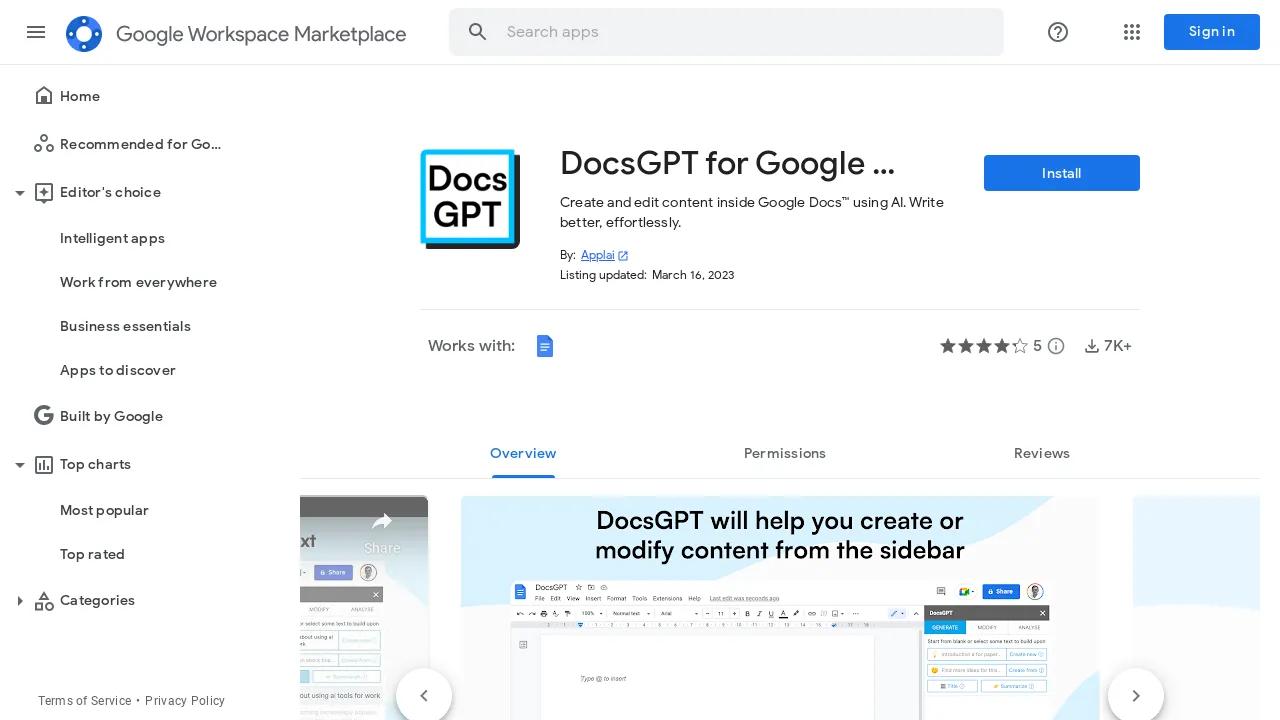Open the Help question mark icon
The height and width of the screenshot is (720, 1280).
point(1058,32)
